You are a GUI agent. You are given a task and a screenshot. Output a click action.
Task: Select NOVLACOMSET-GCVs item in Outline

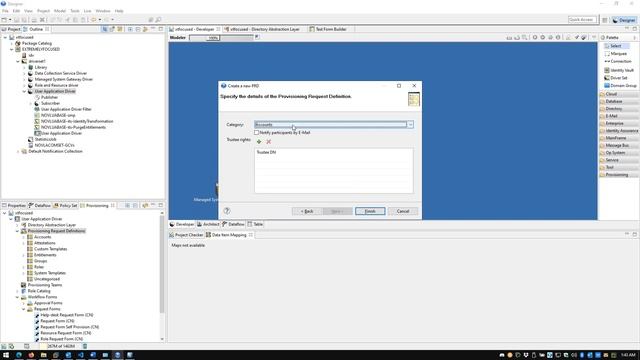[x=54, y=145]
